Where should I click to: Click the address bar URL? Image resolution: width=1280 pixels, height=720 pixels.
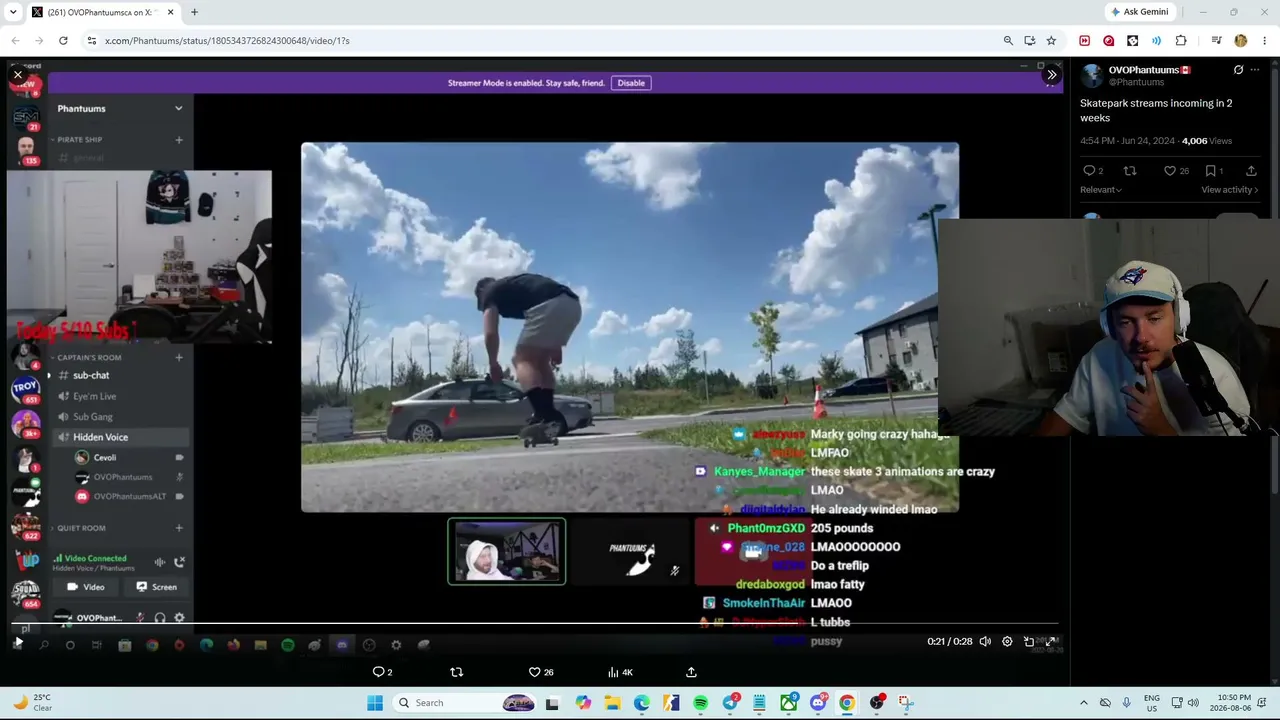pos(227,41)
